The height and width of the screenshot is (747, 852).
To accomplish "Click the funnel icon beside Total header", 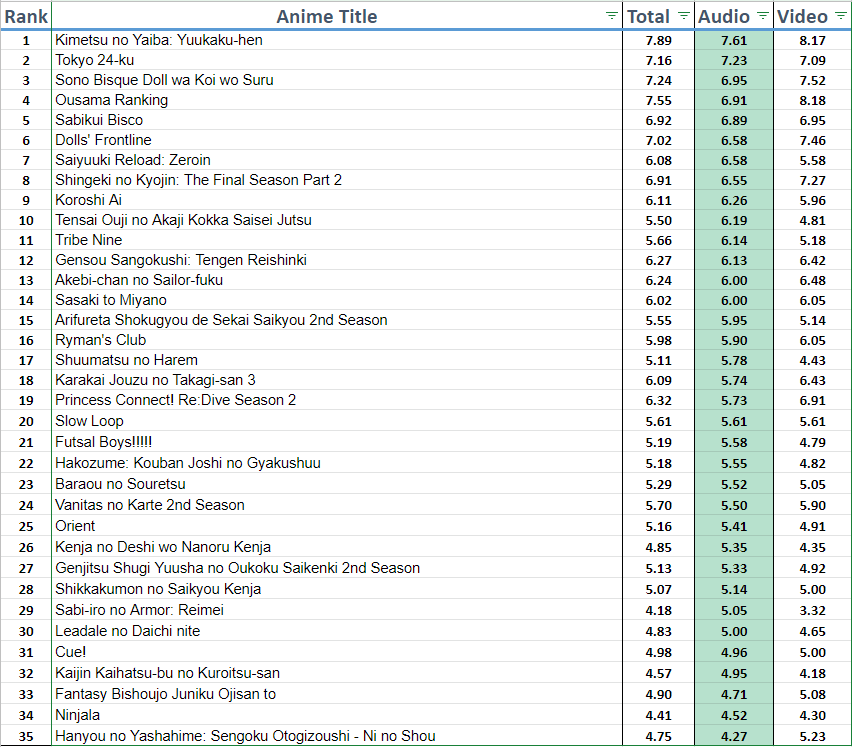I will coord(683,16).
